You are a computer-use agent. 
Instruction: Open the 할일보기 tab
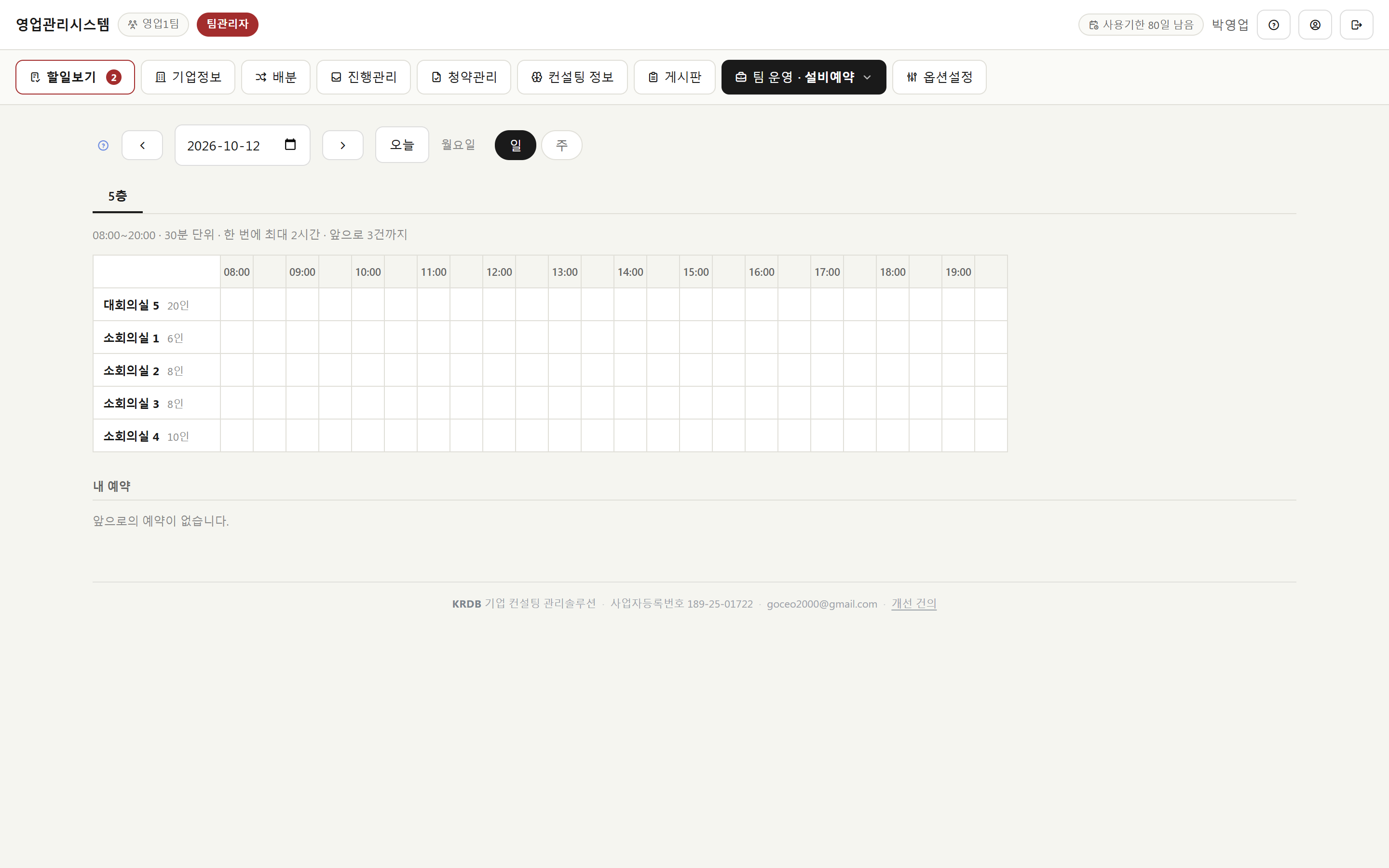[x=75, y=77]
